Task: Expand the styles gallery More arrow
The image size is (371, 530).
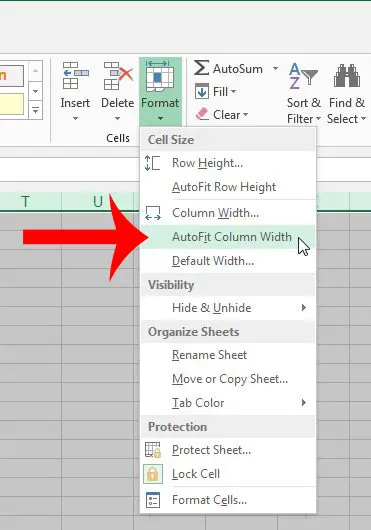Action: click(35, 110)
